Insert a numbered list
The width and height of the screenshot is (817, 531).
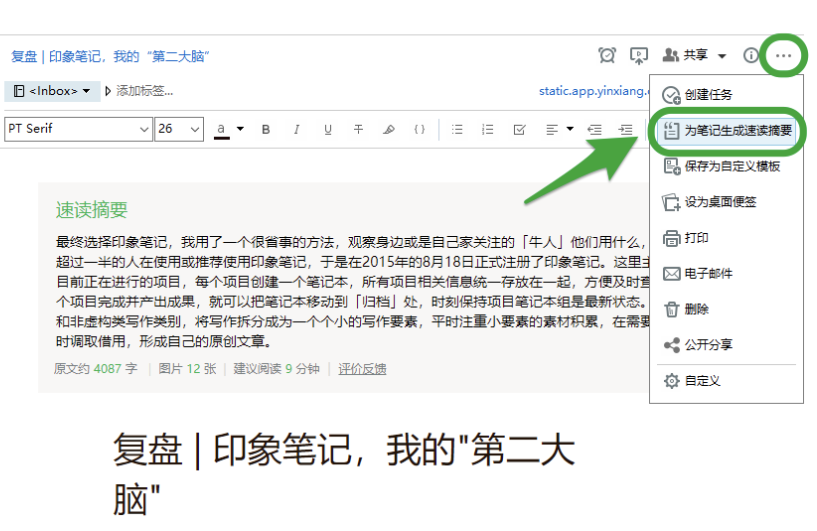point(488,129)
